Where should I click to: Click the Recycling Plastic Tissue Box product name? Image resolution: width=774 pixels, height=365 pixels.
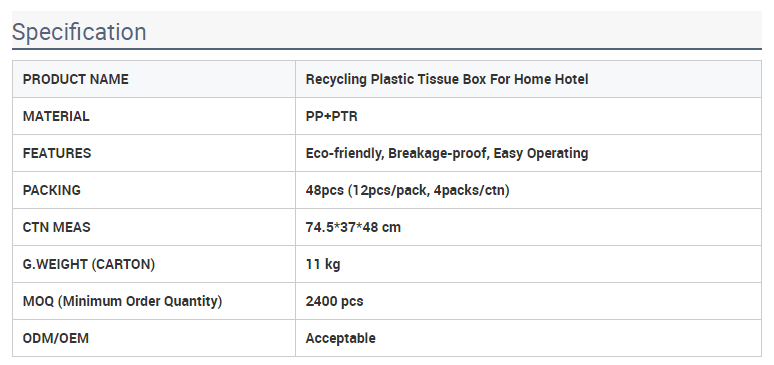click(447, 79)
